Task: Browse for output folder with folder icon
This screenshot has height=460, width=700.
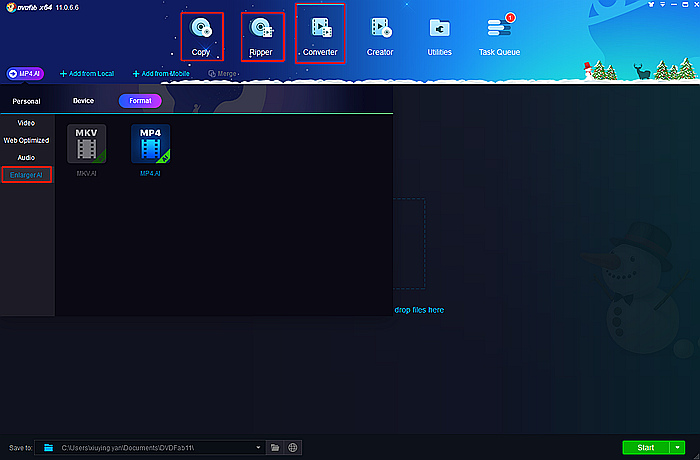Action: [x=275, y=447]
